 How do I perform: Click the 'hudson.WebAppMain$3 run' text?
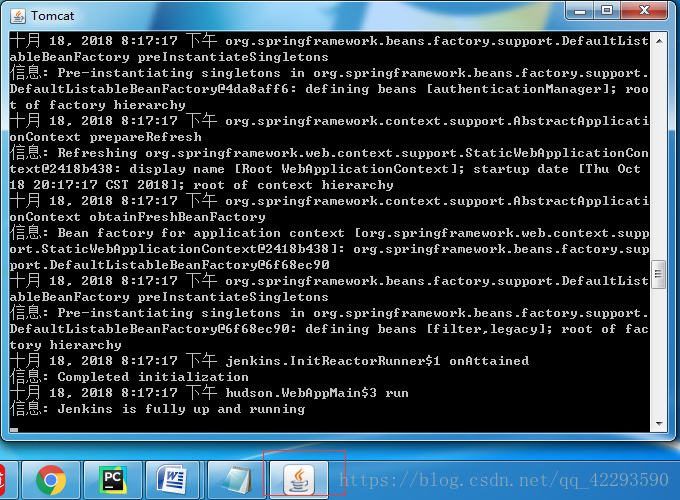[317, 393]
